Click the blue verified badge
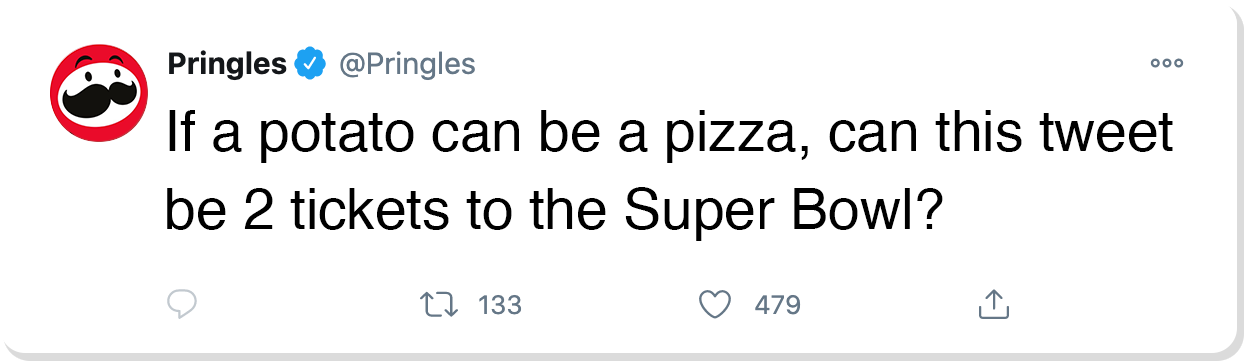The height and width of the screenshot is (361, 1244). pyautogui.click(x=311, y=65)
